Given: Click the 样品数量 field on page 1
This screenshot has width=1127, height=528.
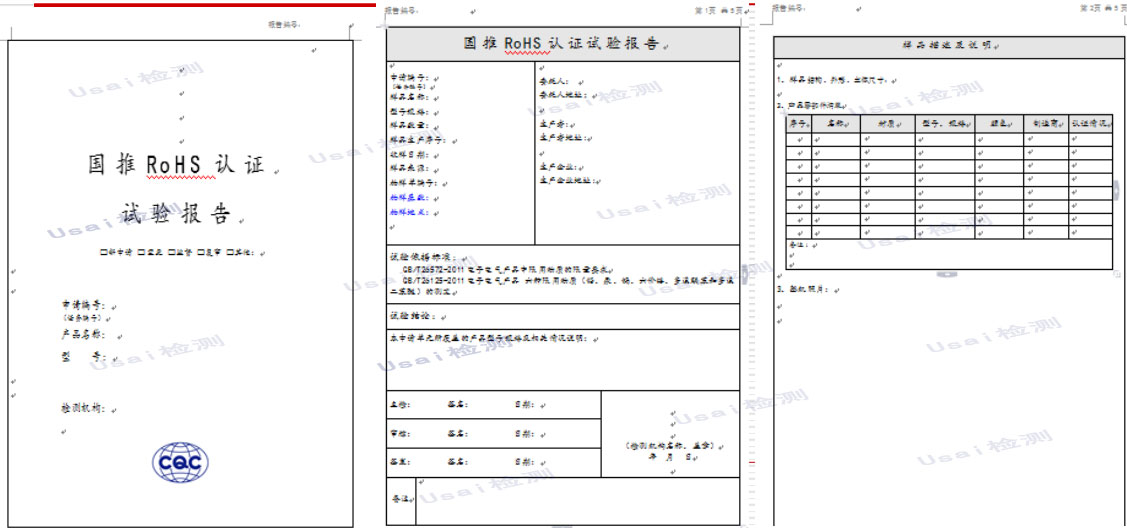Looking at the screenshot, I should pos(410,126).
